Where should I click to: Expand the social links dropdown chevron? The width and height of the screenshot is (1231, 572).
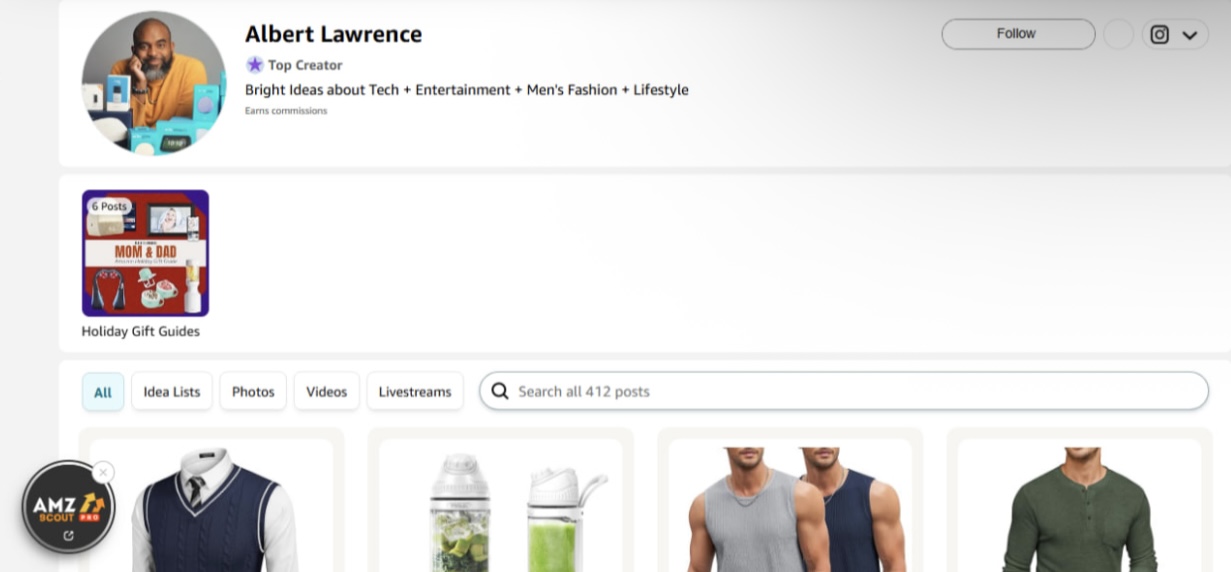[x=1189, y=35]
